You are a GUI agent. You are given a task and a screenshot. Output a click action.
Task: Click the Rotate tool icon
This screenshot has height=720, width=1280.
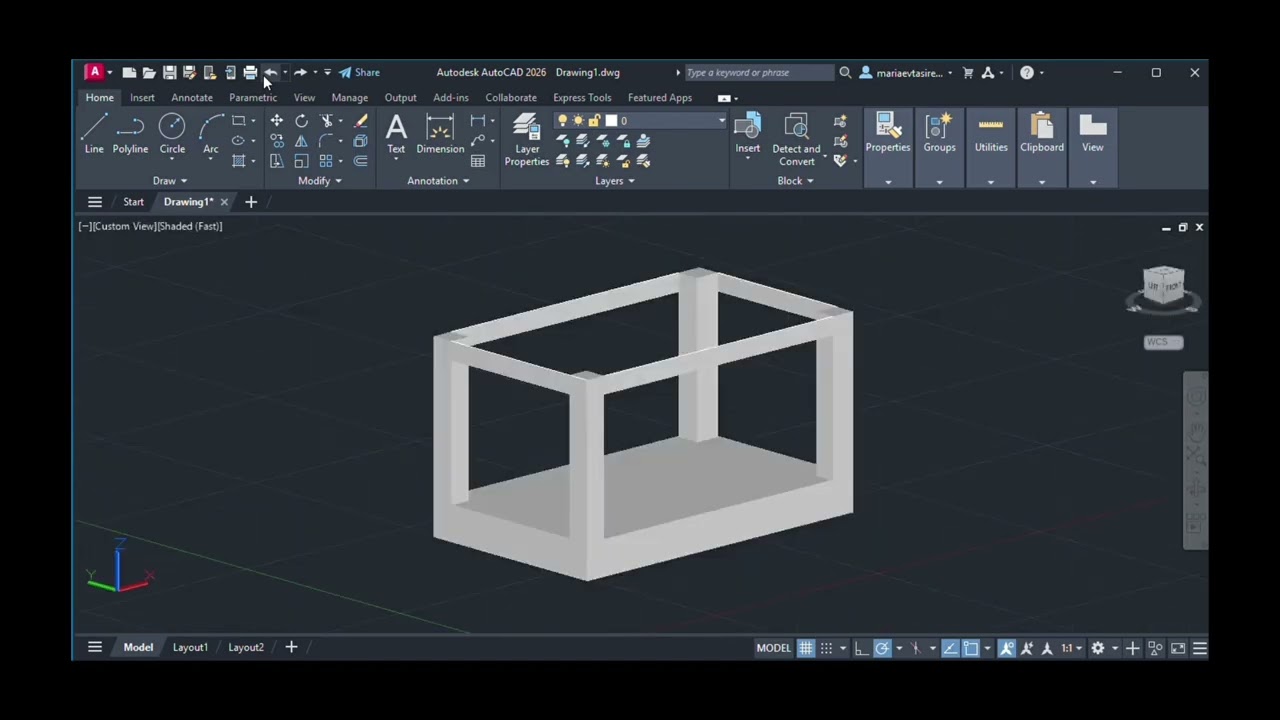(301, 121)
